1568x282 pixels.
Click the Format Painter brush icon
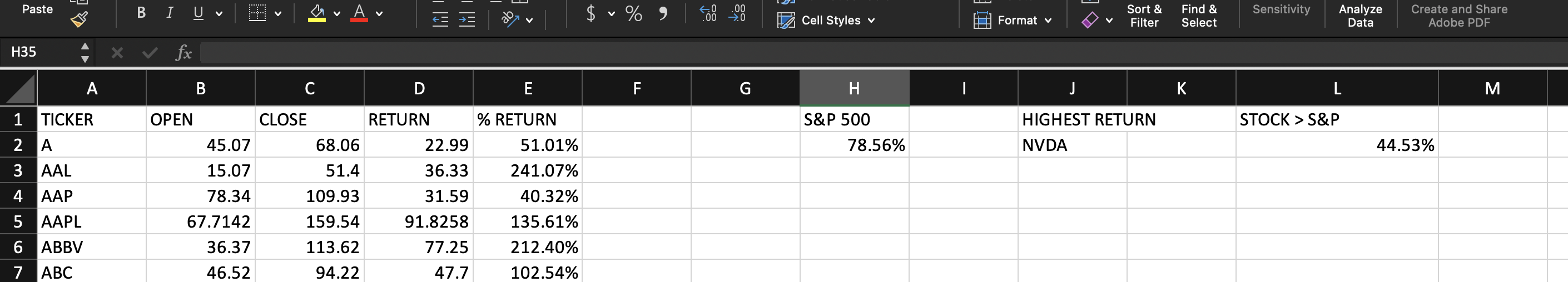(79, 19)
